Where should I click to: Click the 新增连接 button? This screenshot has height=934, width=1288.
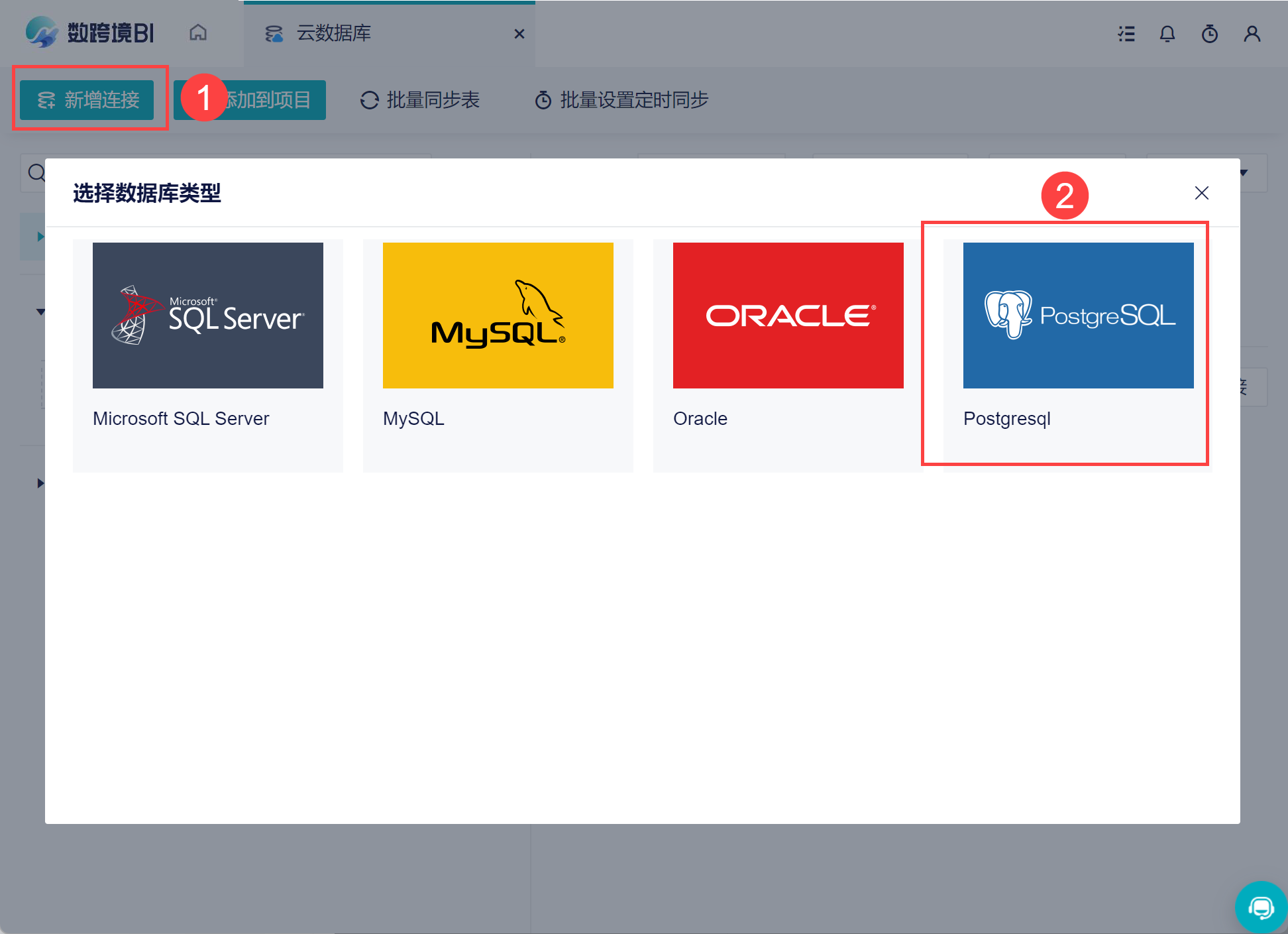point(87,100)
